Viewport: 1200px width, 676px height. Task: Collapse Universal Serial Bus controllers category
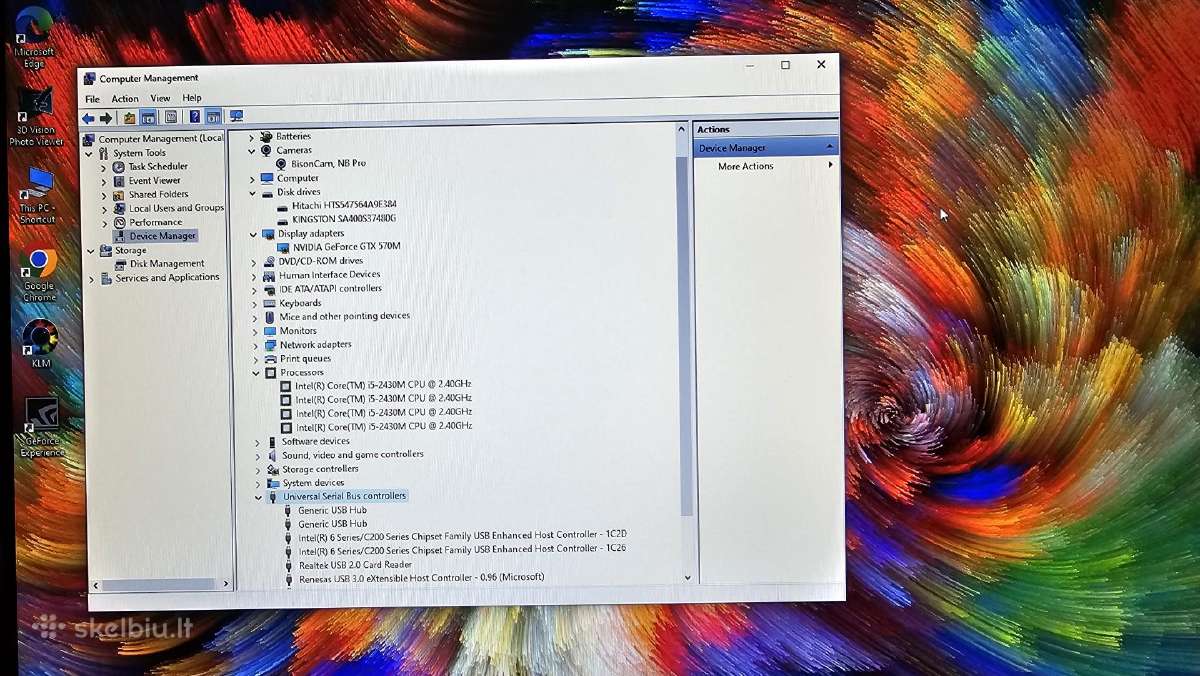[x=258, y=497]
